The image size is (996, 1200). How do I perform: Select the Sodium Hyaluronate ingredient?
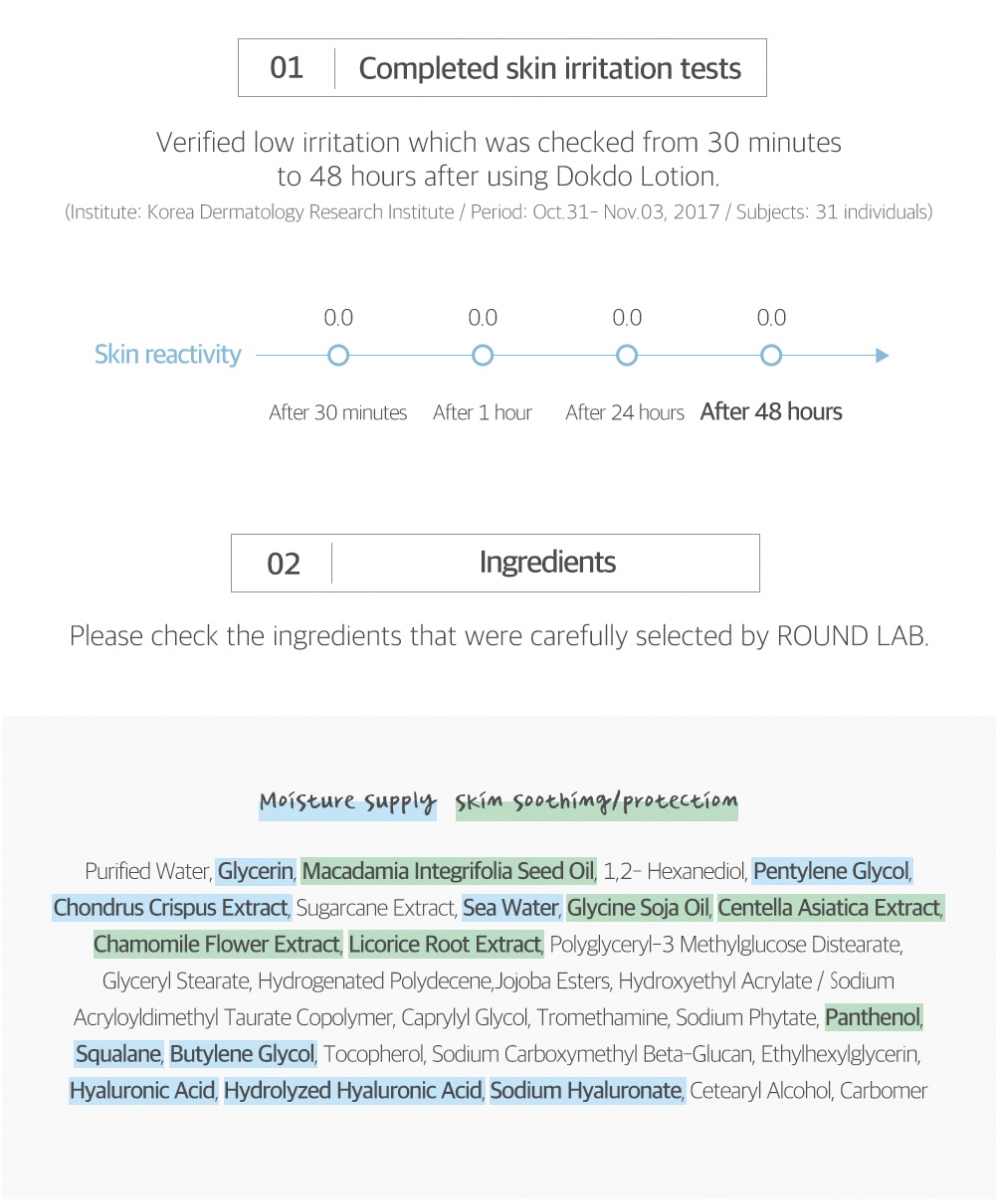(x=586, y=1090)
